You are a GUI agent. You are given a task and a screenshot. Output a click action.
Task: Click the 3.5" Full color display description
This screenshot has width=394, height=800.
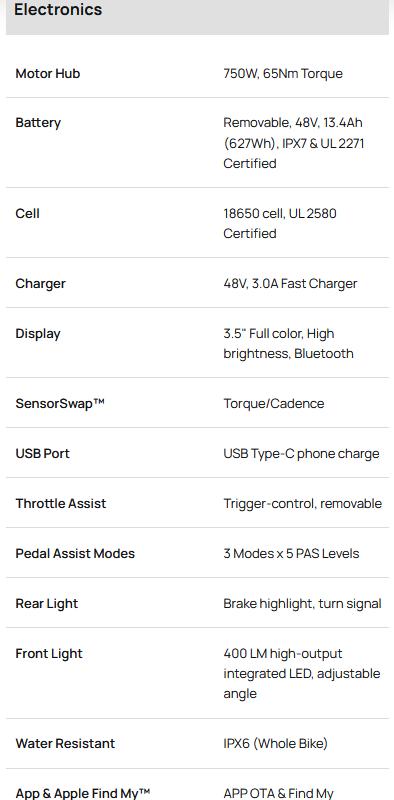click(x=288, y=343)
